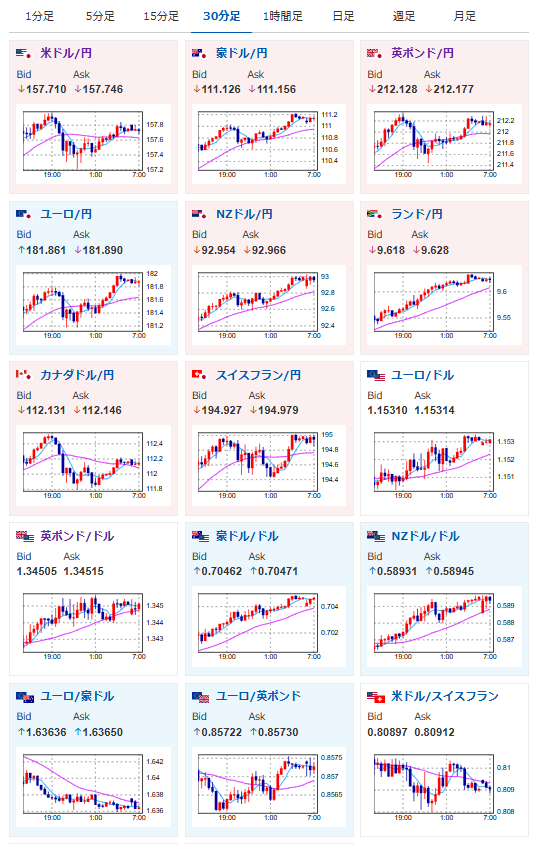Open the 週足 weekly tab
The width and height of the screenshot is (539, 844).
point(404,16)
